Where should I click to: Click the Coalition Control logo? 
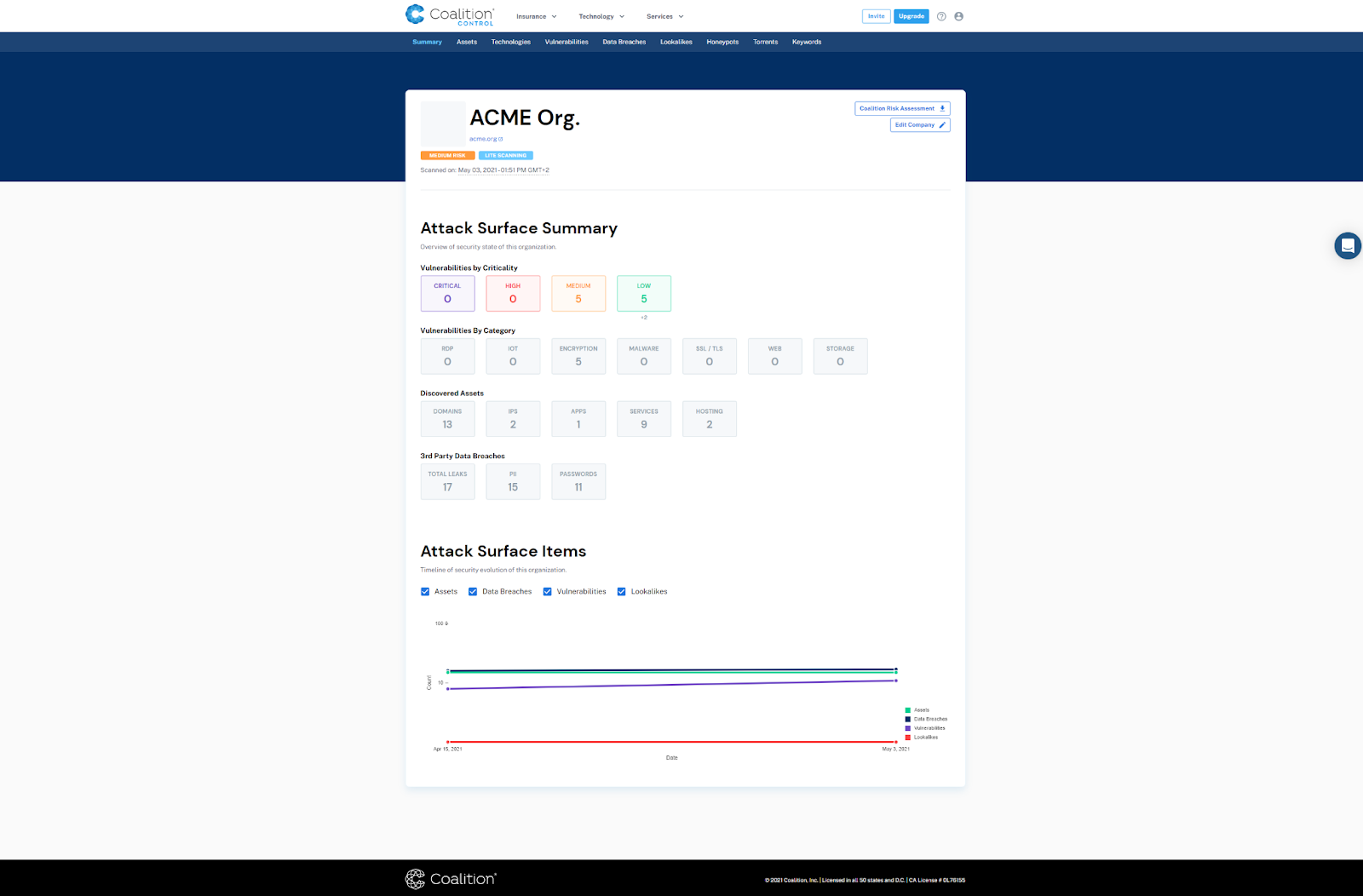click(x=450, y=15)
